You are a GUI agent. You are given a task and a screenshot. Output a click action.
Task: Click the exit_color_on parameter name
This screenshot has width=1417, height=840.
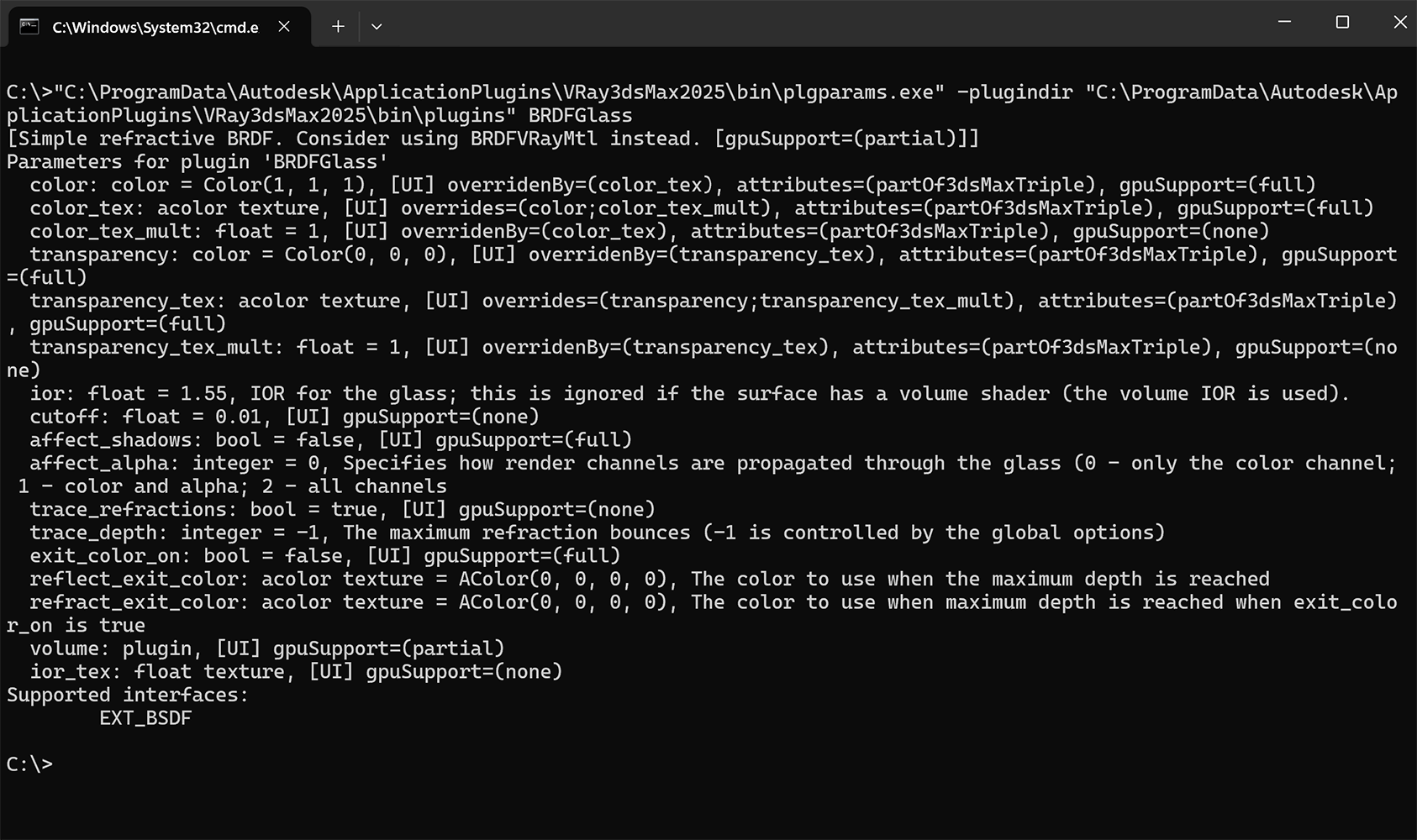[x=110, y=556]
